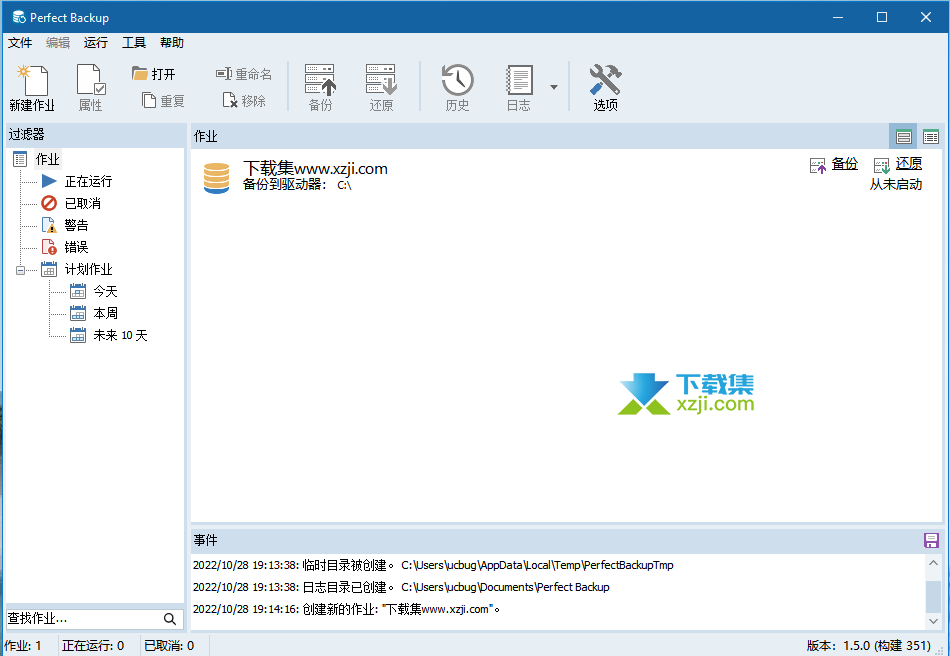
Task: Open the 运行 menu
Action: point(96,42)
